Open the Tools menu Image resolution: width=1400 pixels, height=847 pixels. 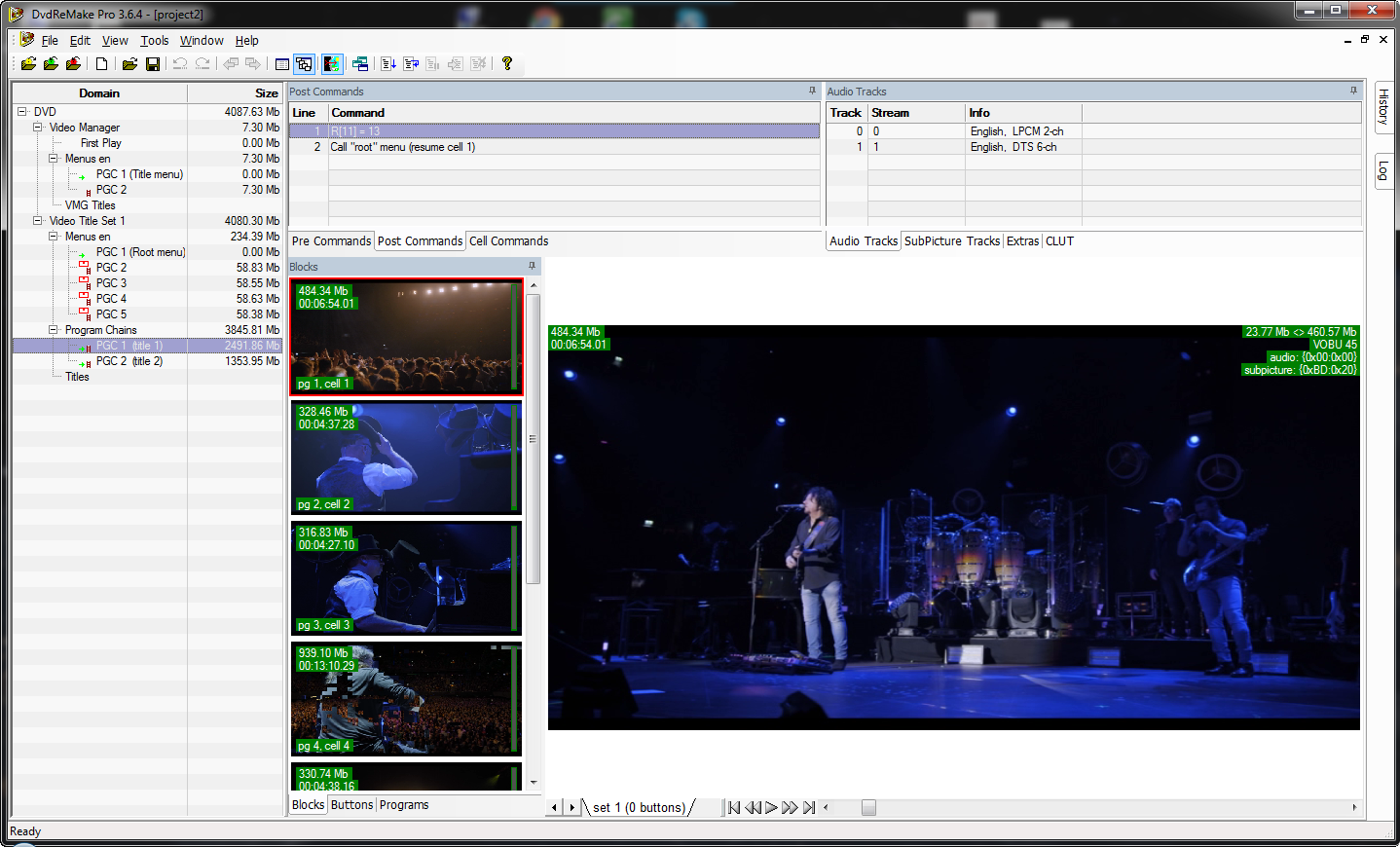point(154,41)
